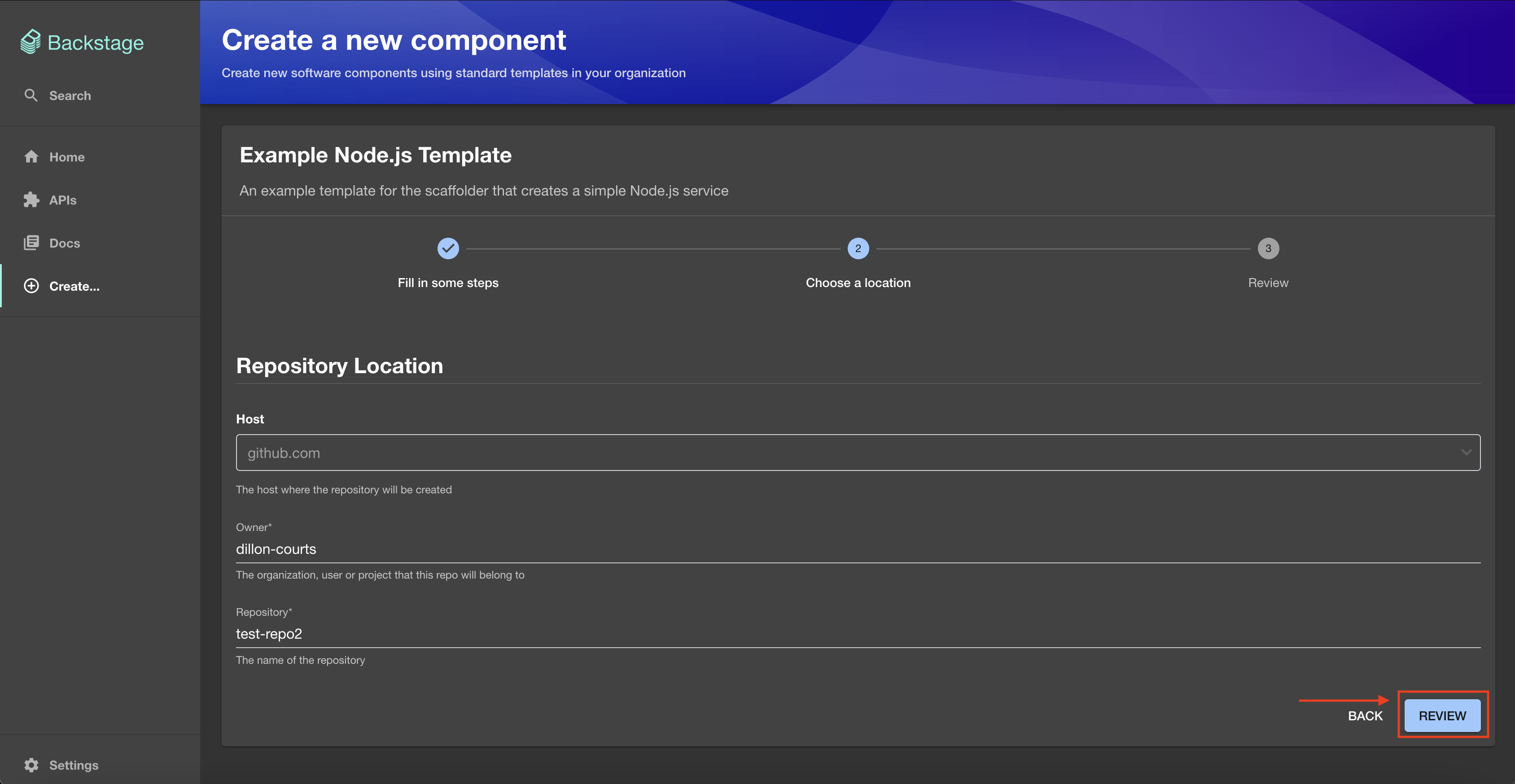Click the Backstage logo icon
Viewport: 1515px width, 784px height.
[31, 42]
